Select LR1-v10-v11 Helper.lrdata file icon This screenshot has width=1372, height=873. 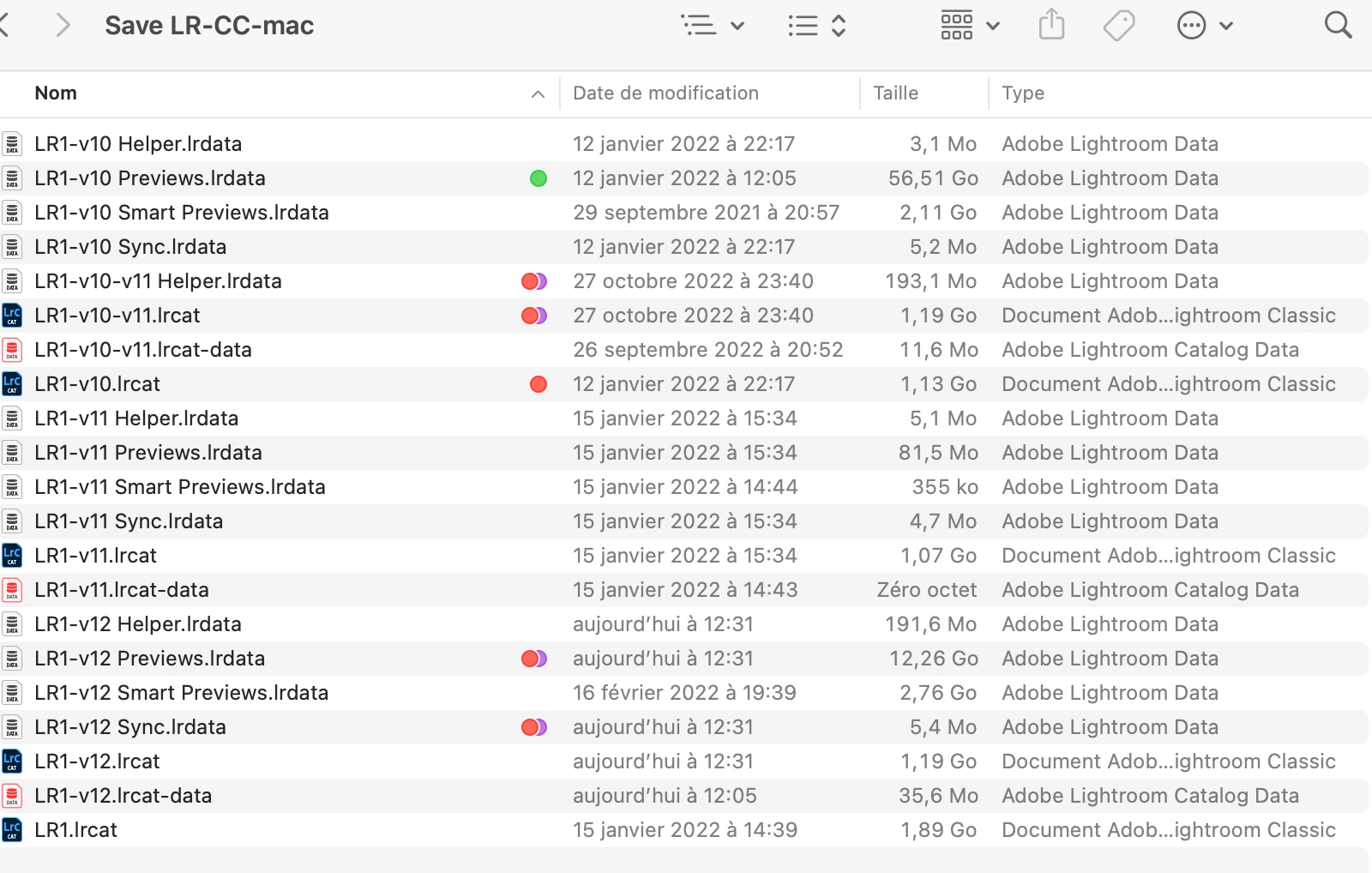(x=12, y=281)
